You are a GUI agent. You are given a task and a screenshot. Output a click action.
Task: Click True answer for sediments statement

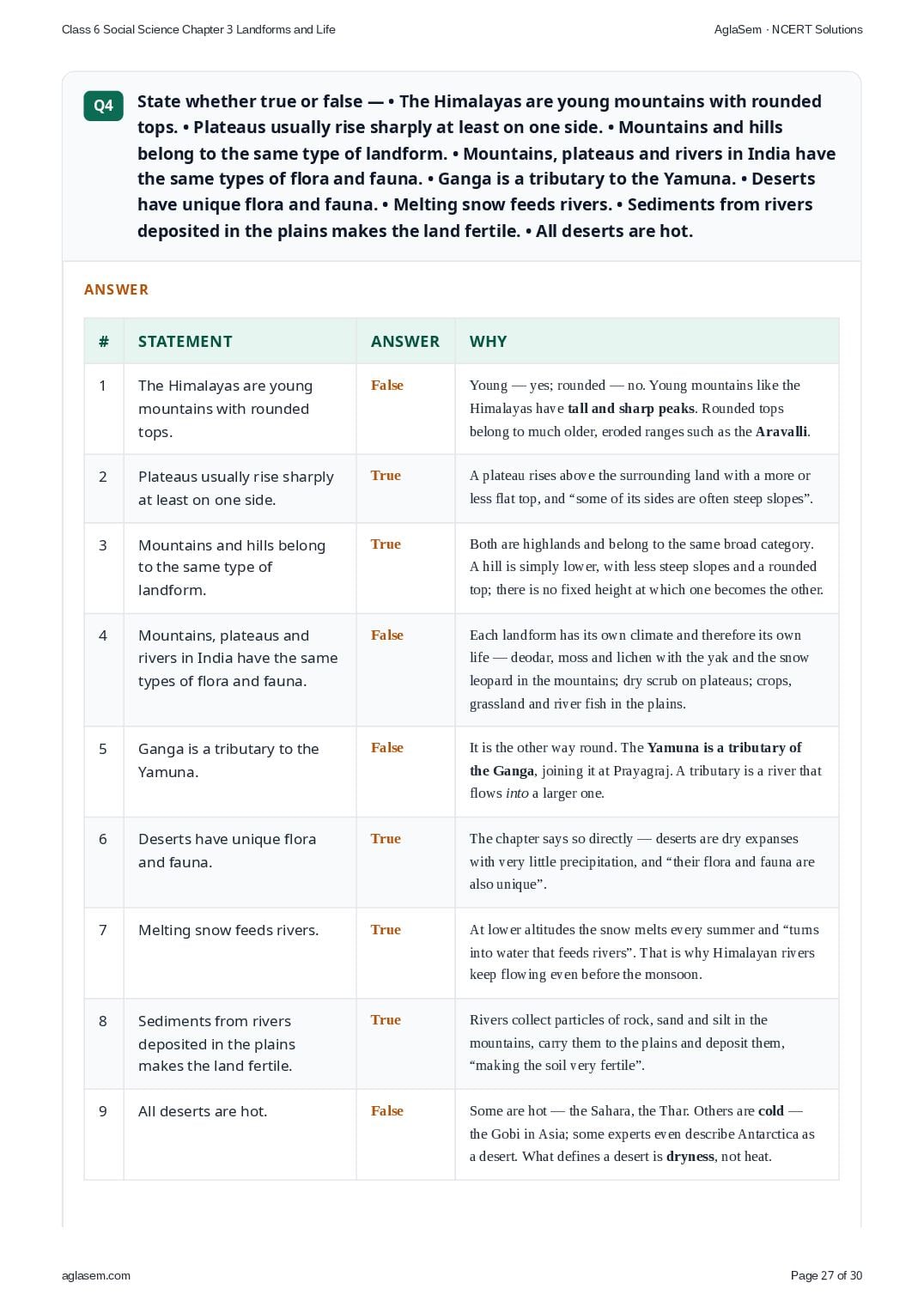point(386,1019)
